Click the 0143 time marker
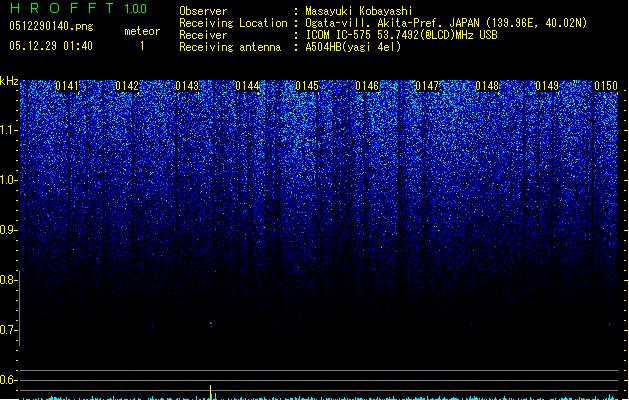Image resolution: width=629 pixels, height=400 pixels. pyautogui.click(x=187, y=86)
